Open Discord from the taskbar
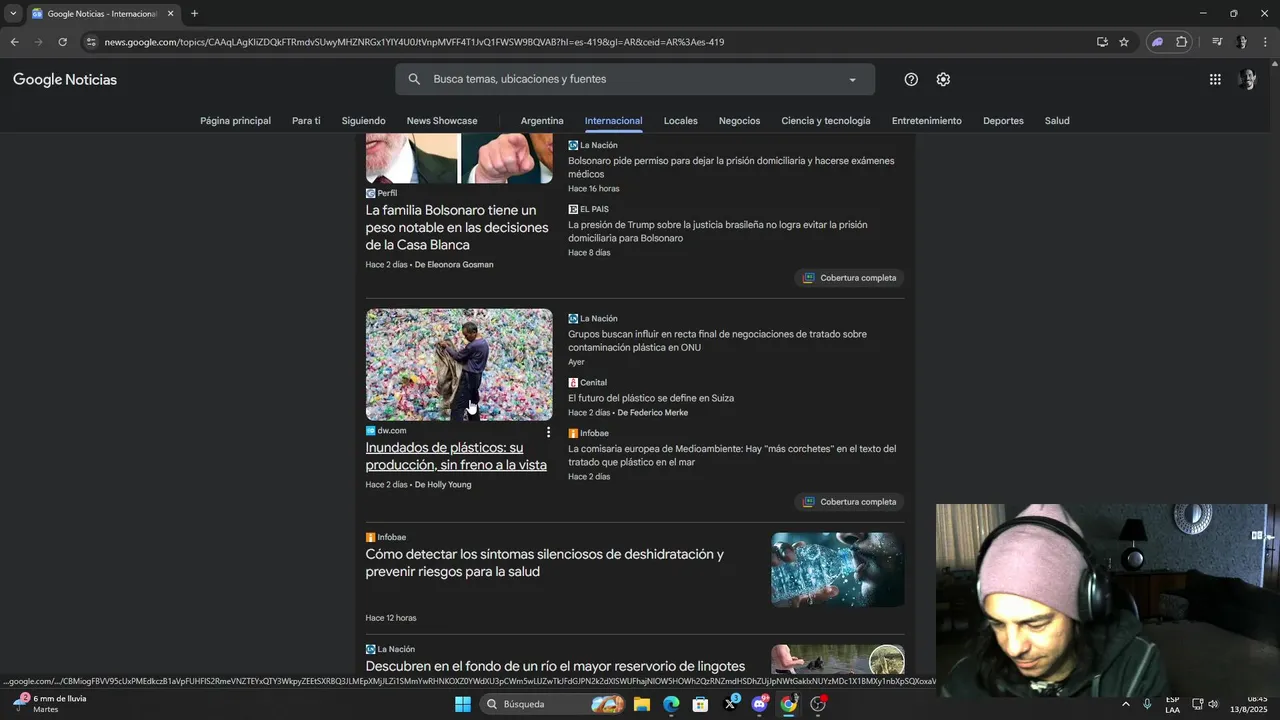Screen dimensions: 1280x720 pos(759,704)
